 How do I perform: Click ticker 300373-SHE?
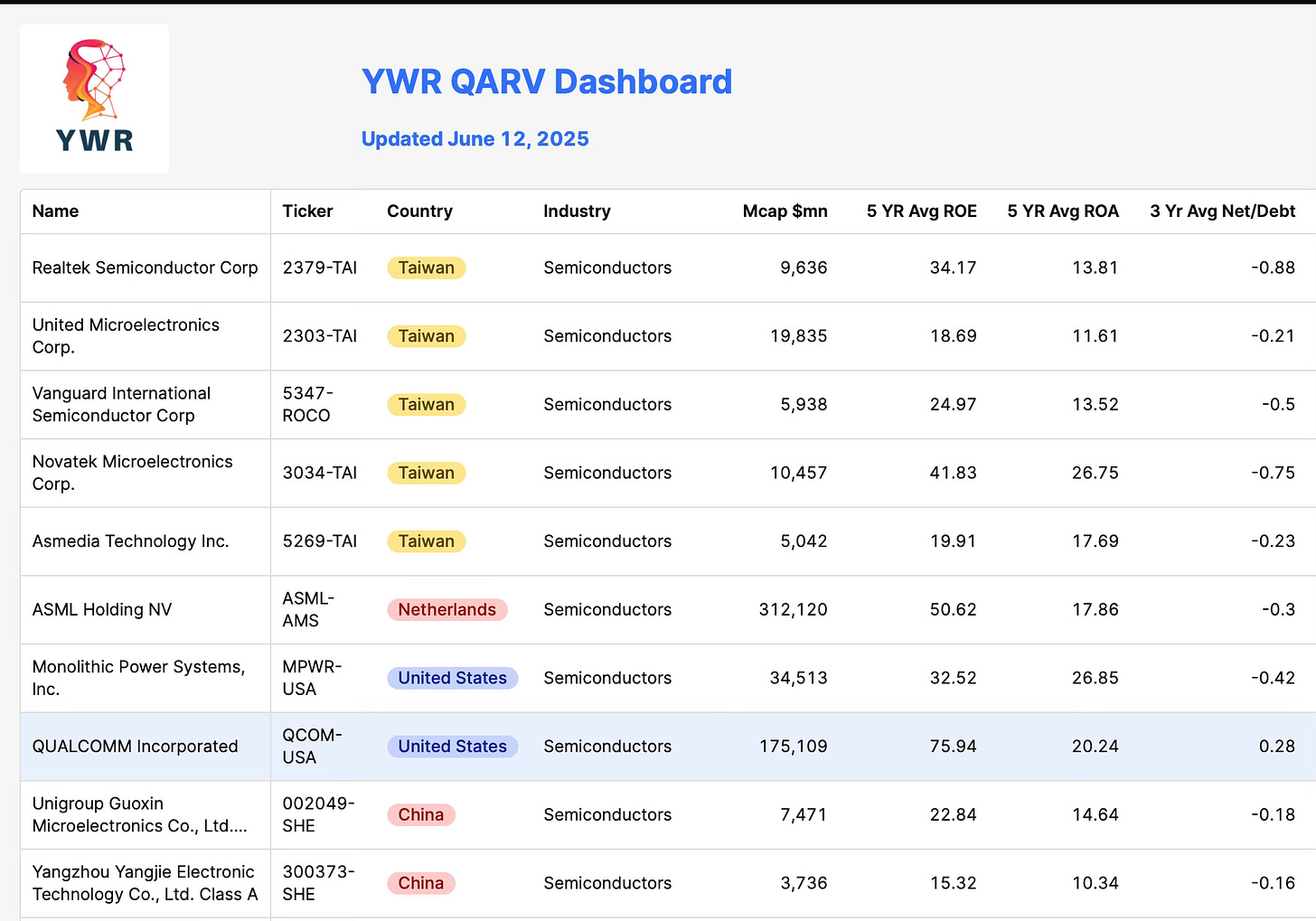click(x=318, y=883)
